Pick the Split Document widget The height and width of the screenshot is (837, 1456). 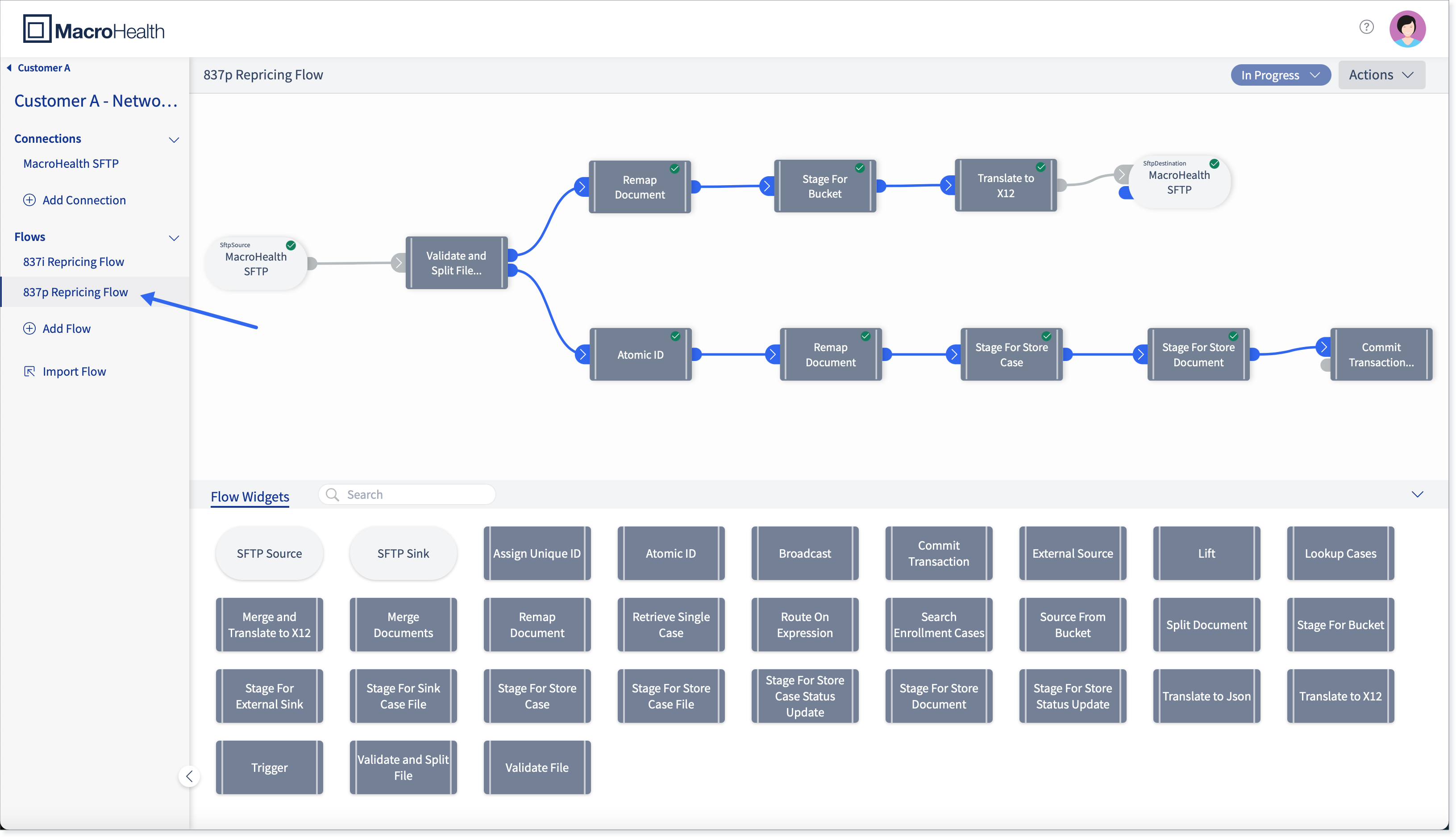(x=1206, y=624)
